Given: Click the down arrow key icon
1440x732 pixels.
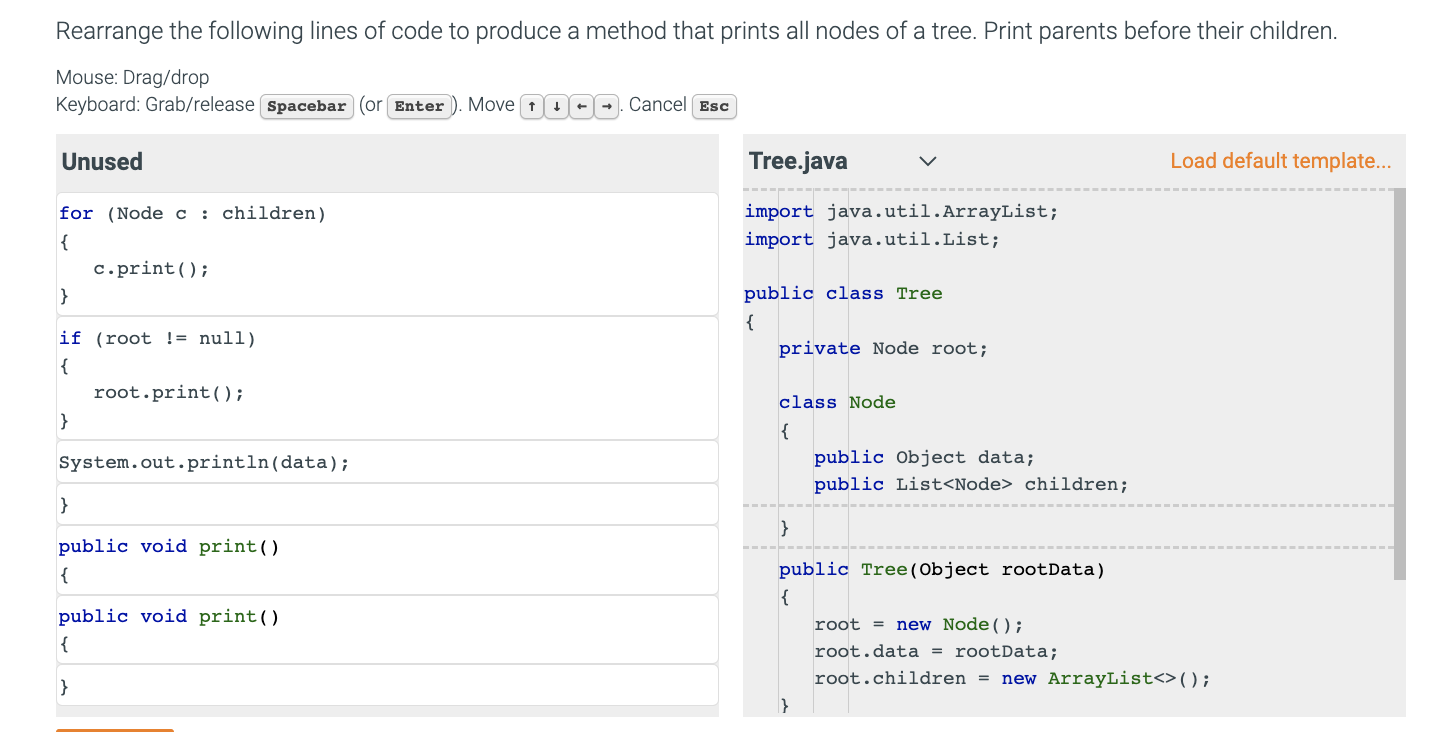Looking at the screenshot, I should tap(557, 106).
